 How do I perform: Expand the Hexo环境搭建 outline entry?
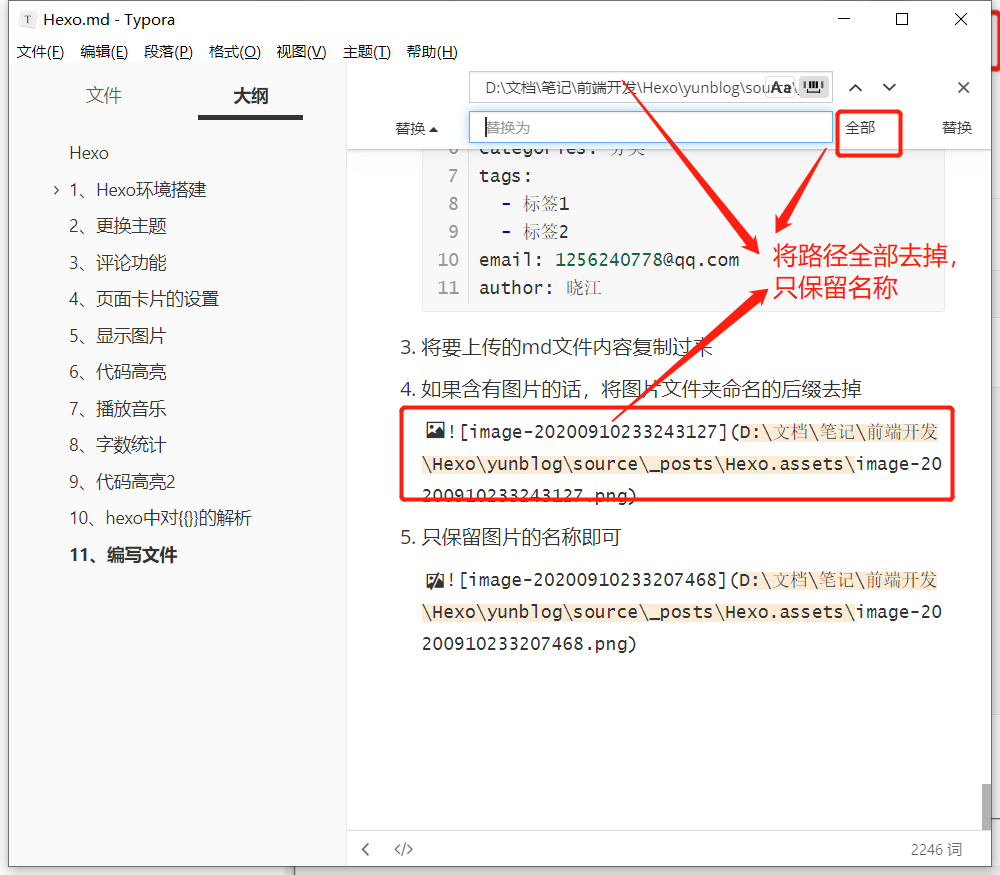[56, 190]
